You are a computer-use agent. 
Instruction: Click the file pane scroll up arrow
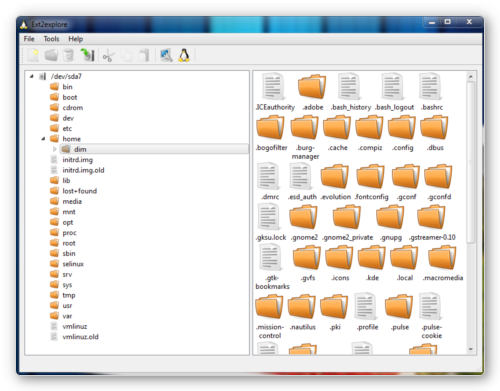pyautogui.click(x=471, y=77)
